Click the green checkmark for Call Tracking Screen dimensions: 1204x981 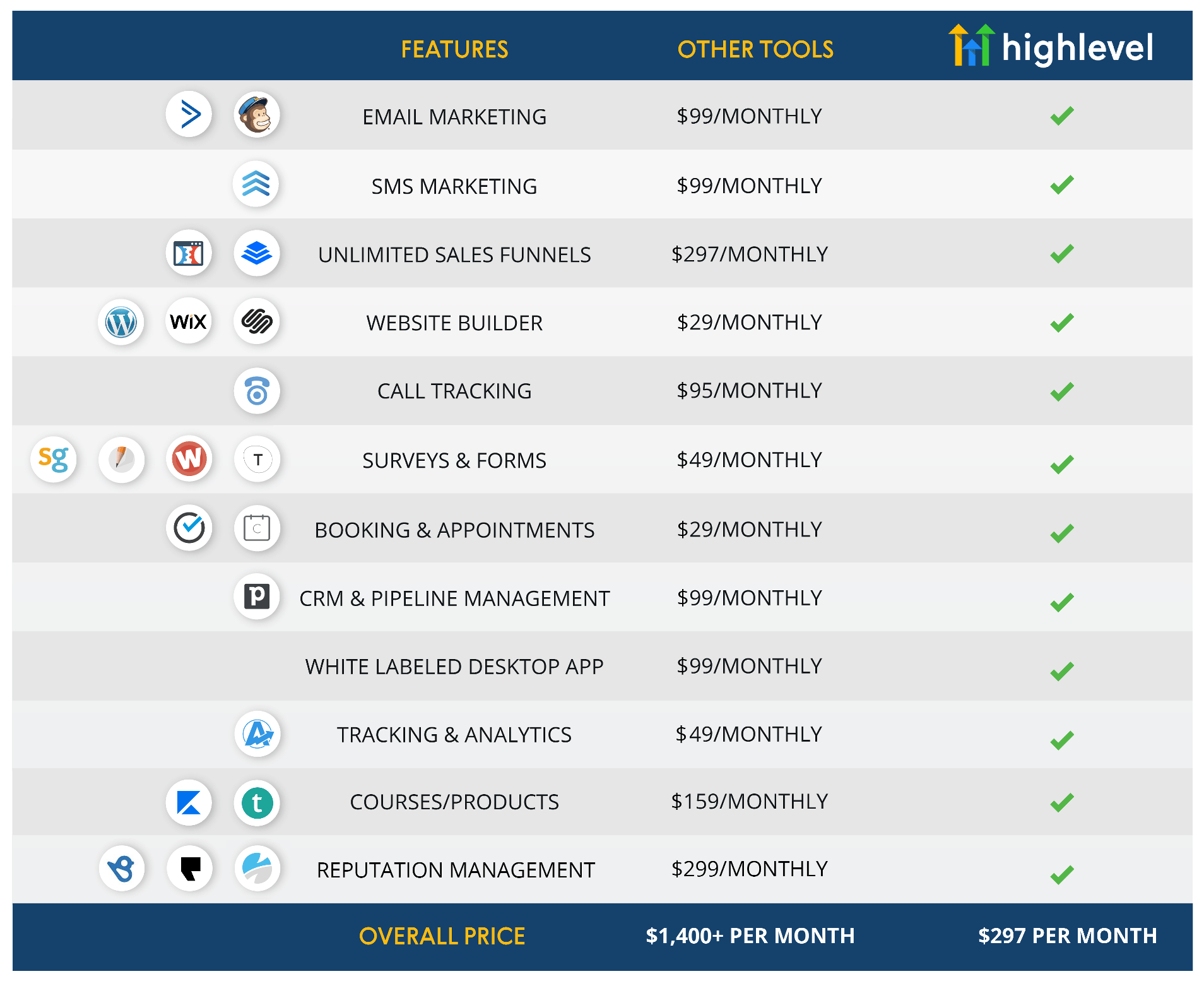click(1062, 391)
